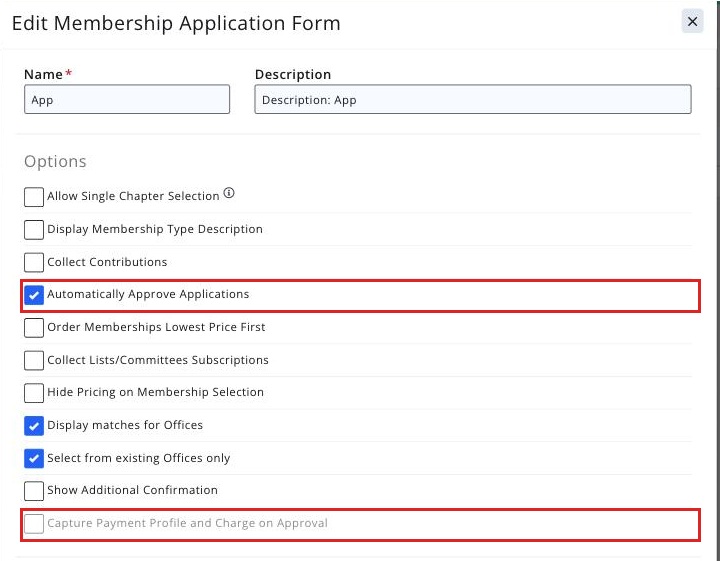
Task: Click the Name field label
Action: [x=44, y=74]
